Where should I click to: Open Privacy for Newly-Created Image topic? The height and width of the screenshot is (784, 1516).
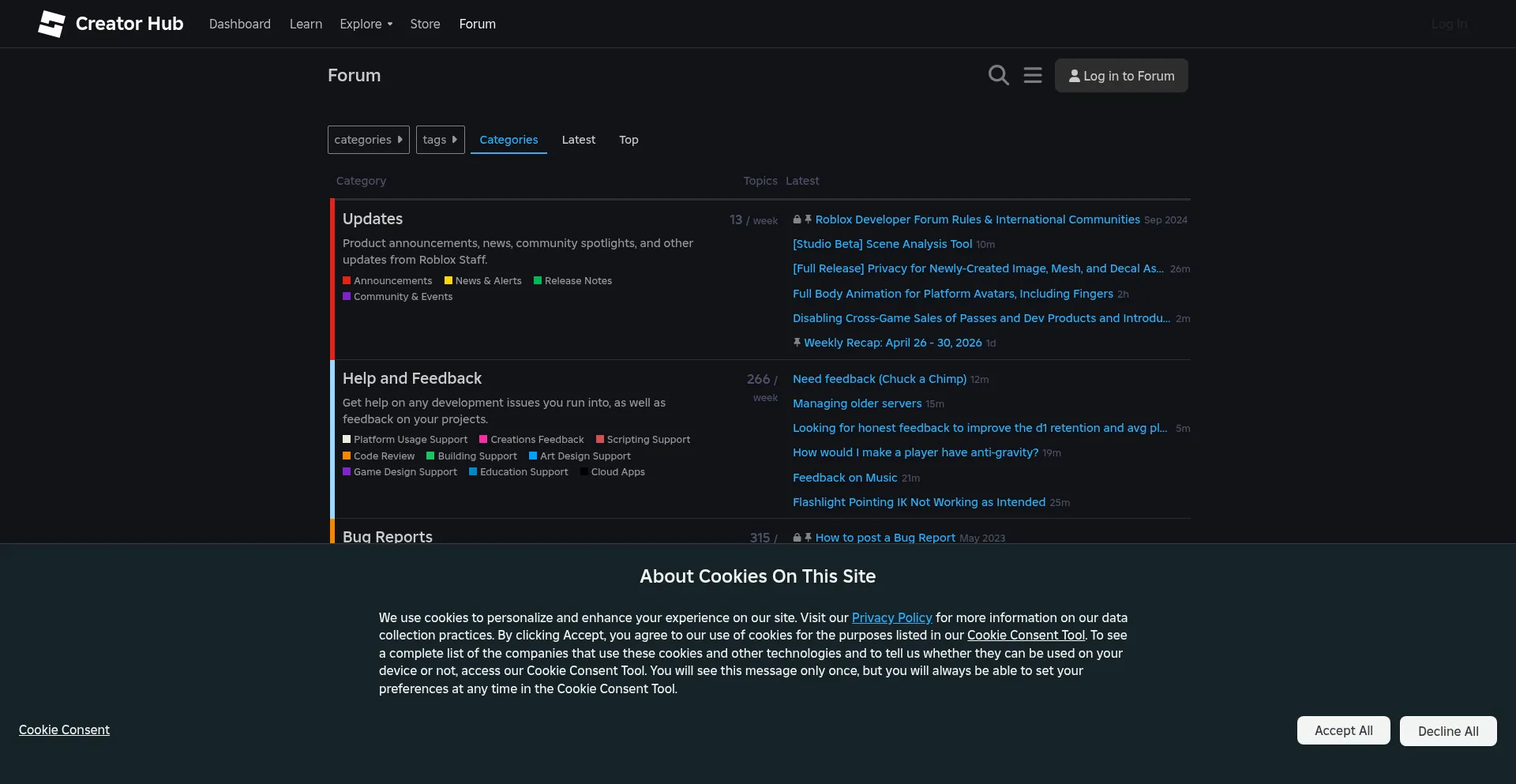point(978,268)
